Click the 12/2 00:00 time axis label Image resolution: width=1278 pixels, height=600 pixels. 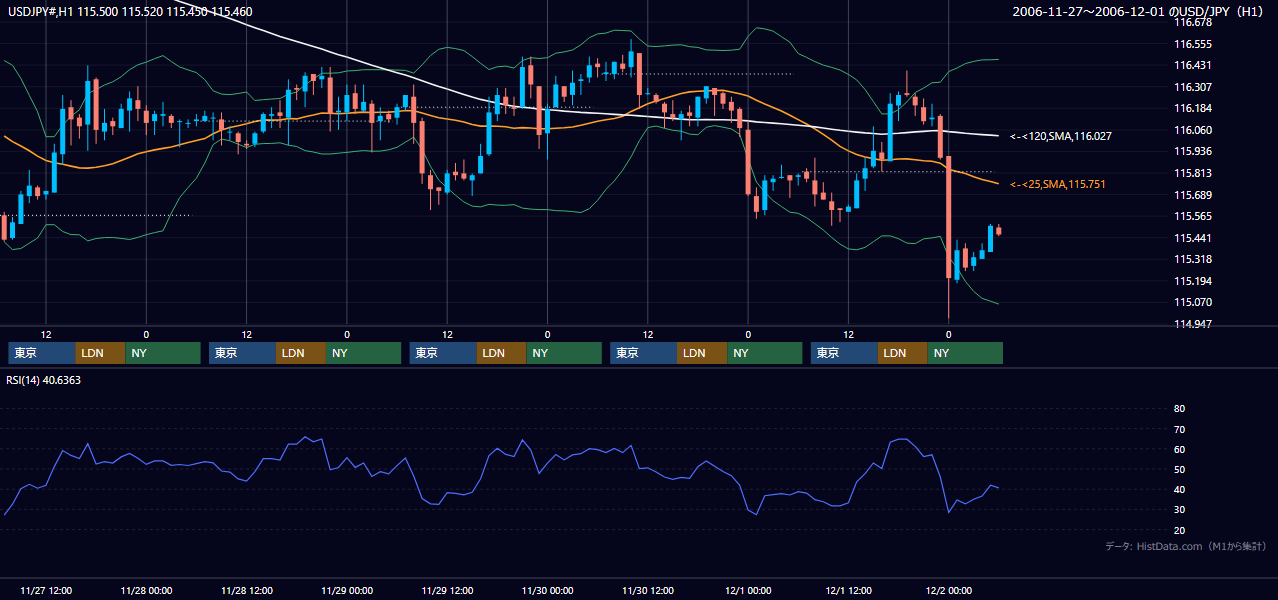[948, 590]
